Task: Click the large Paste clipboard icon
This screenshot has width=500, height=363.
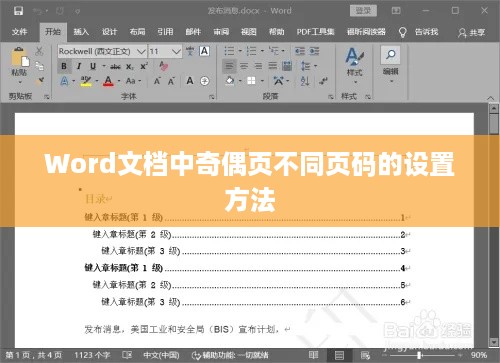Action: click(20, 57)
